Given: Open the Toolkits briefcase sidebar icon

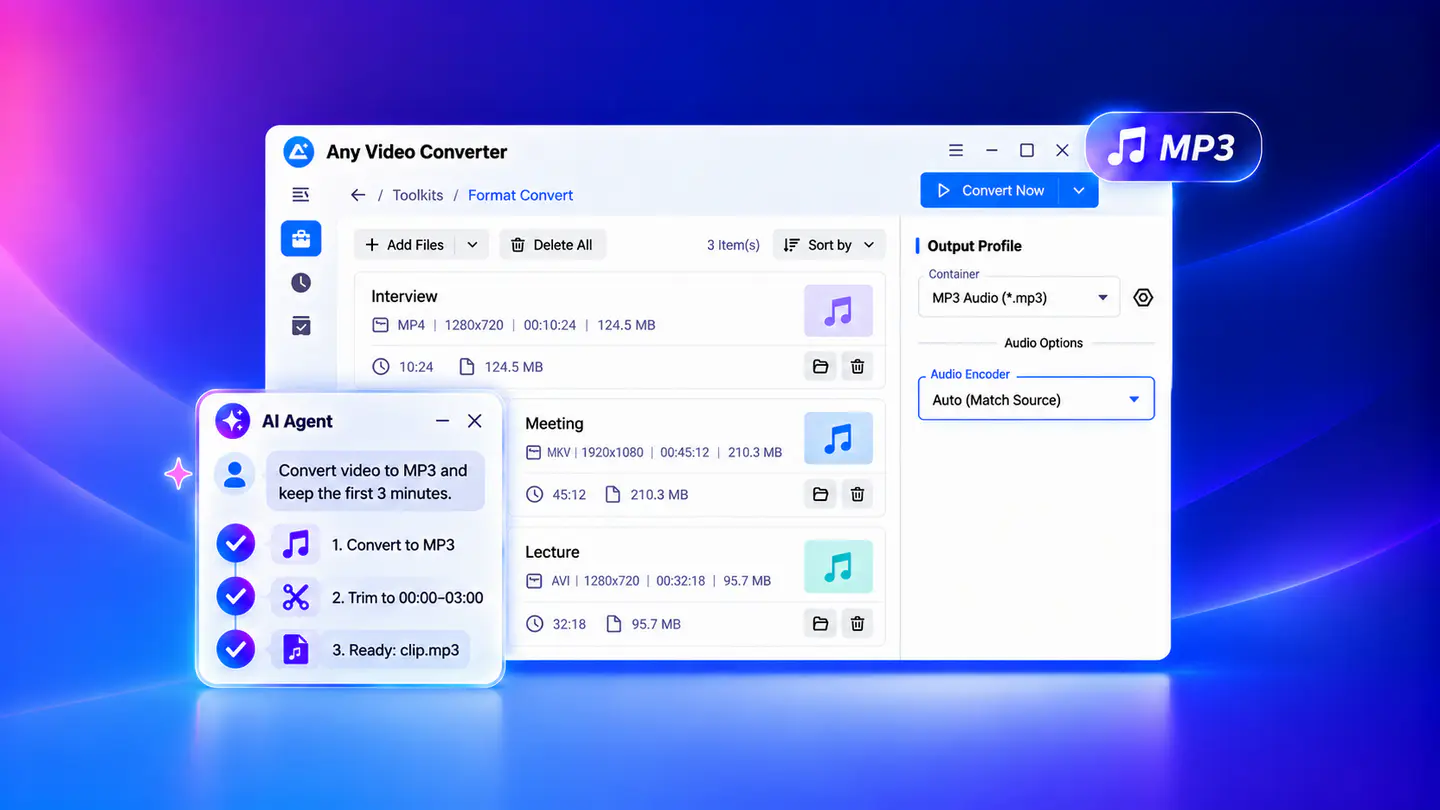Looking at the screenshot, I should point(301,239).
